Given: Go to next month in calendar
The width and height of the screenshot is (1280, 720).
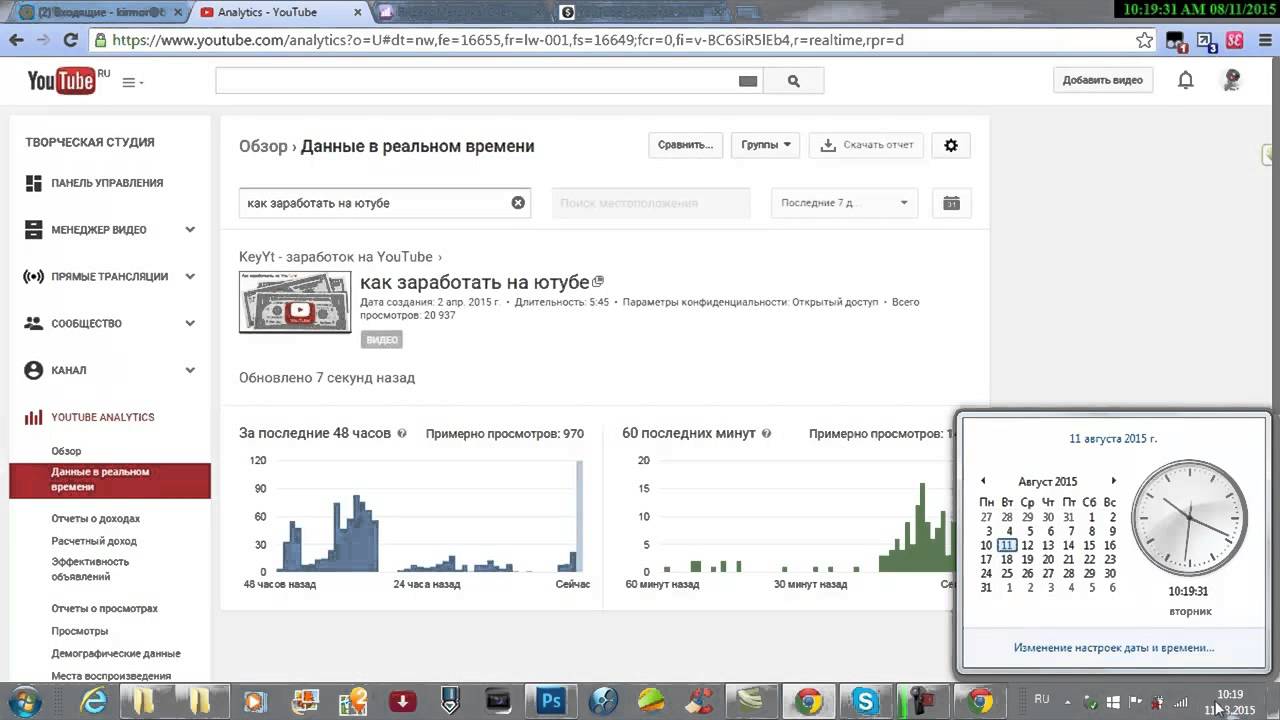Looking at the screenshot, I should click(x=1113, y=481).
